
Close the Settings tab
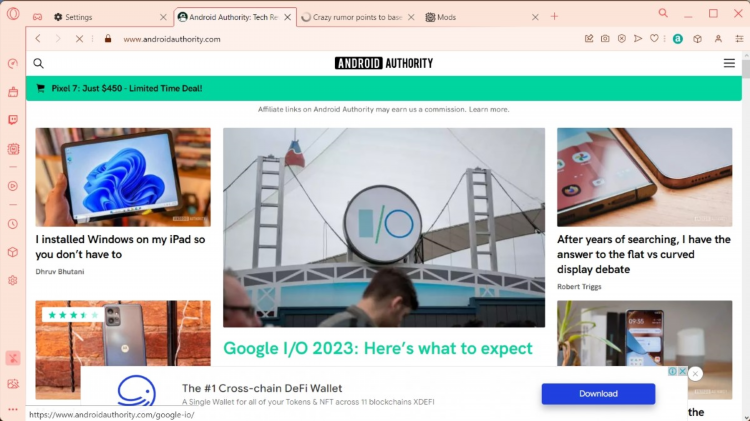coord(163,17)
